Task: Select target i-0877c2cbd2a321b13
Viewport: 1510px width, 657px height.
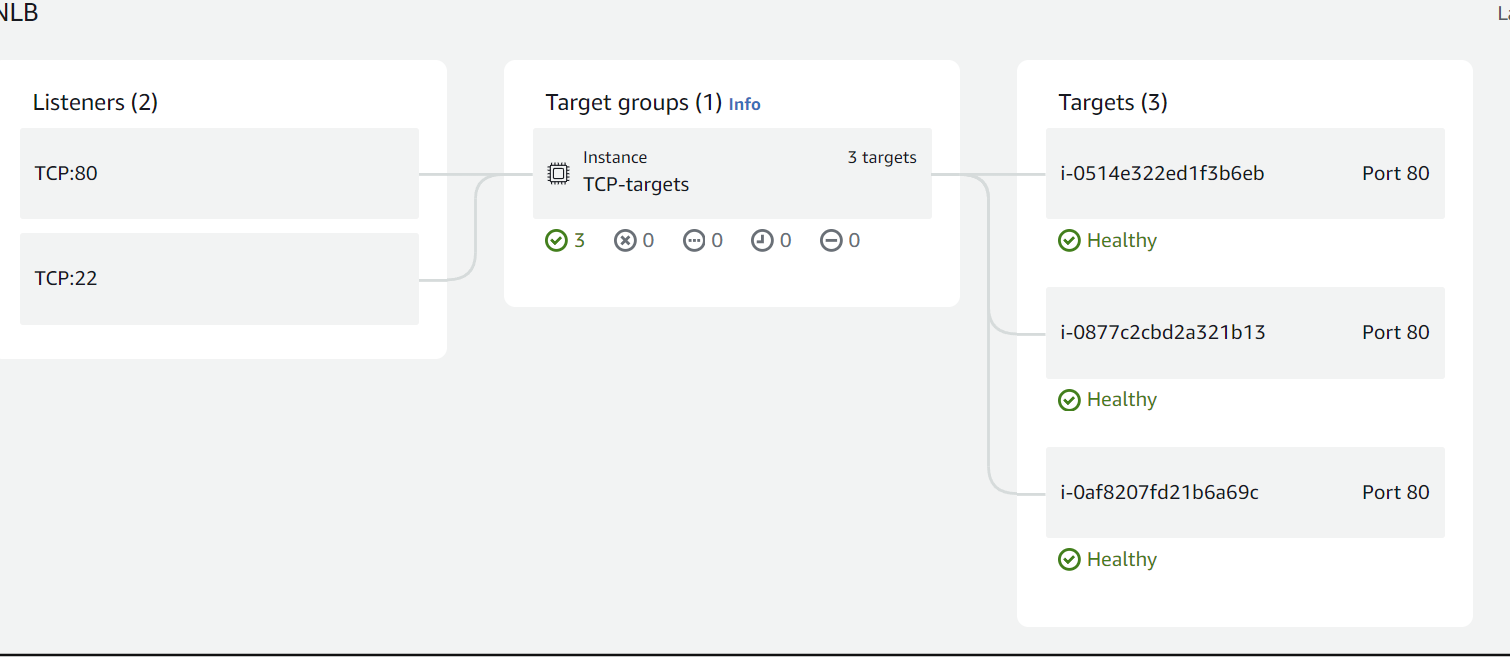Action: click(1163, 332)
